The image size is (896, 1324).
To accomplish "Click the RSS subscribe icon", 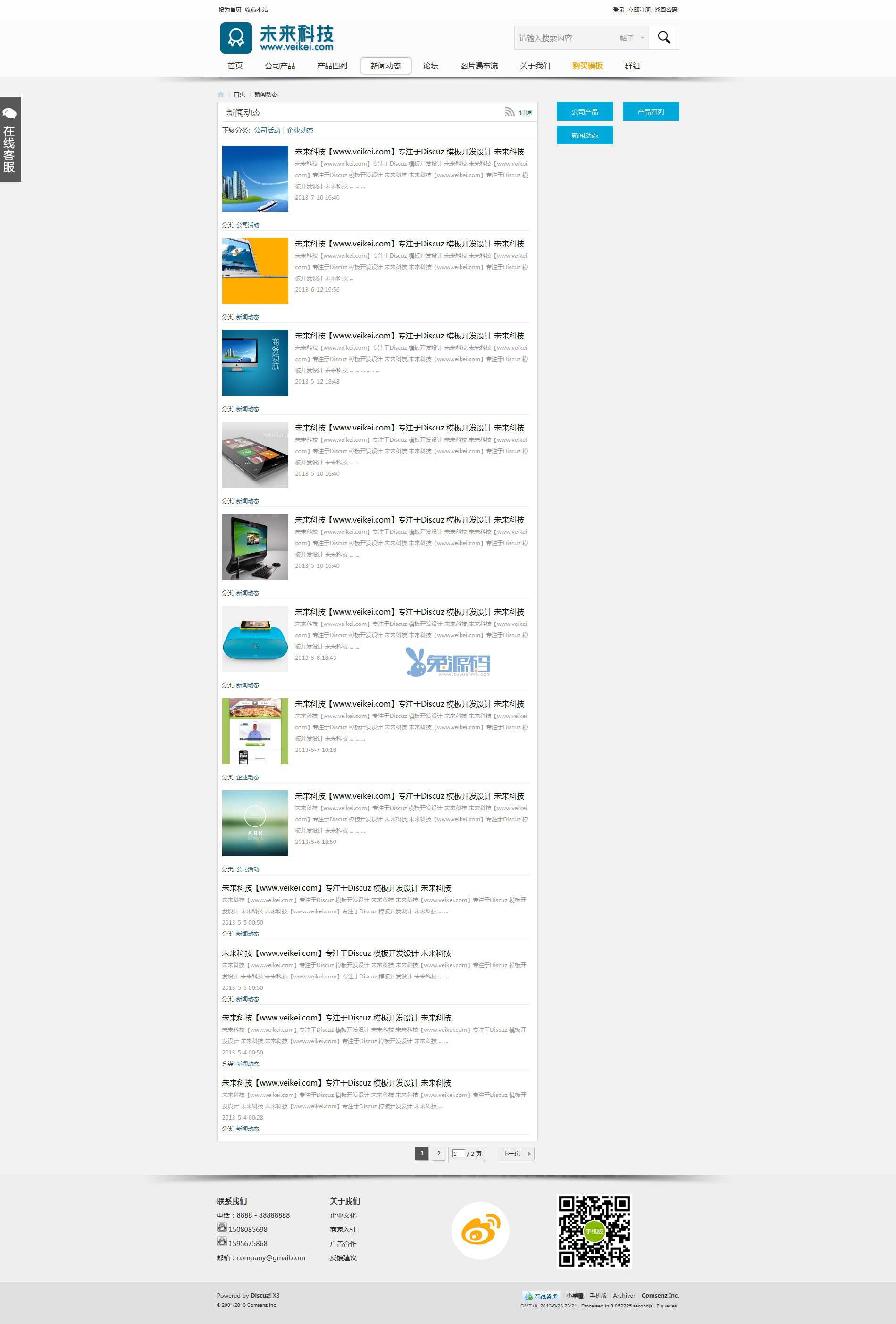I will (x=509, y=112).
